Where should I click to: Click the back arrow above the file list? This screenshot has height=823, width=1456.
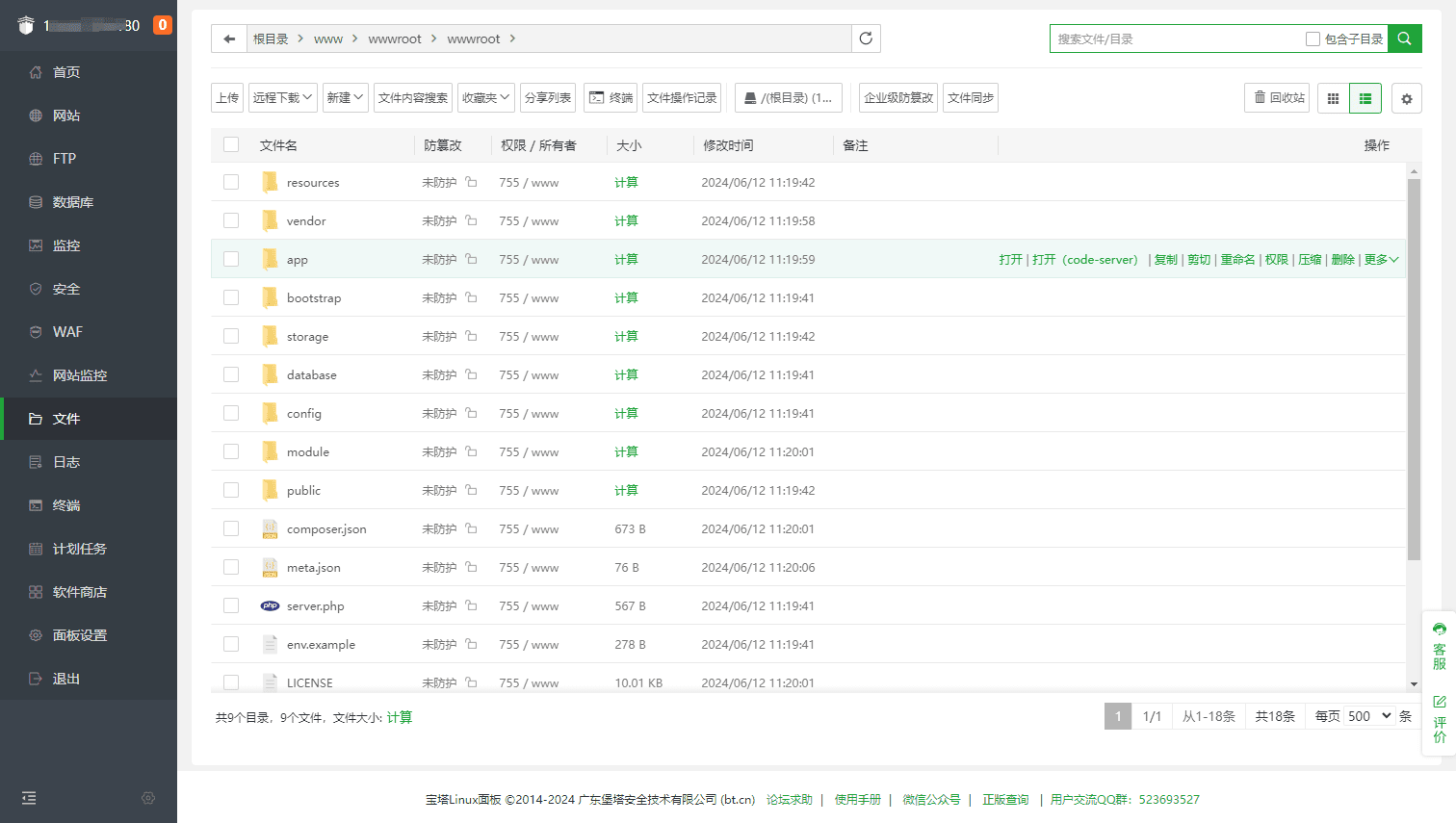click(228, 39)
